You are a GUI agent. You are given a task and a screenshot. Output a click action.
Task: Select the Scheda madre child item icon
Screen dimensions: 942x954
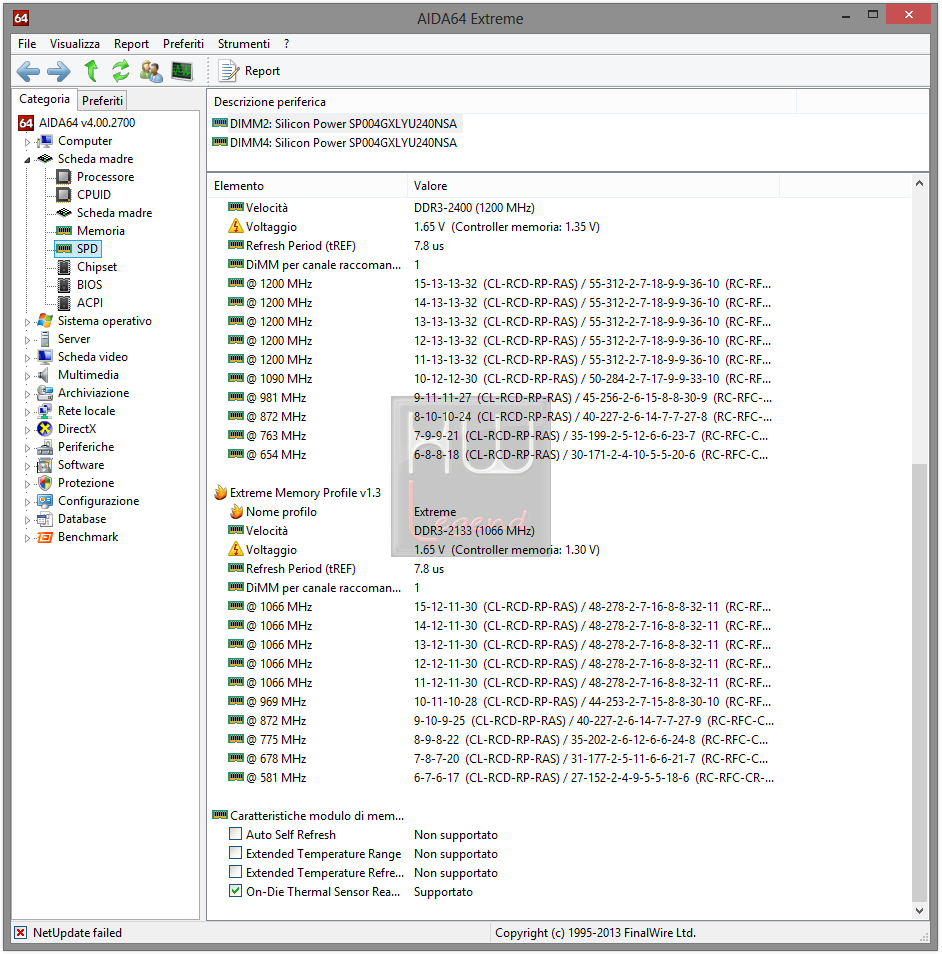[x=63, y=213]
